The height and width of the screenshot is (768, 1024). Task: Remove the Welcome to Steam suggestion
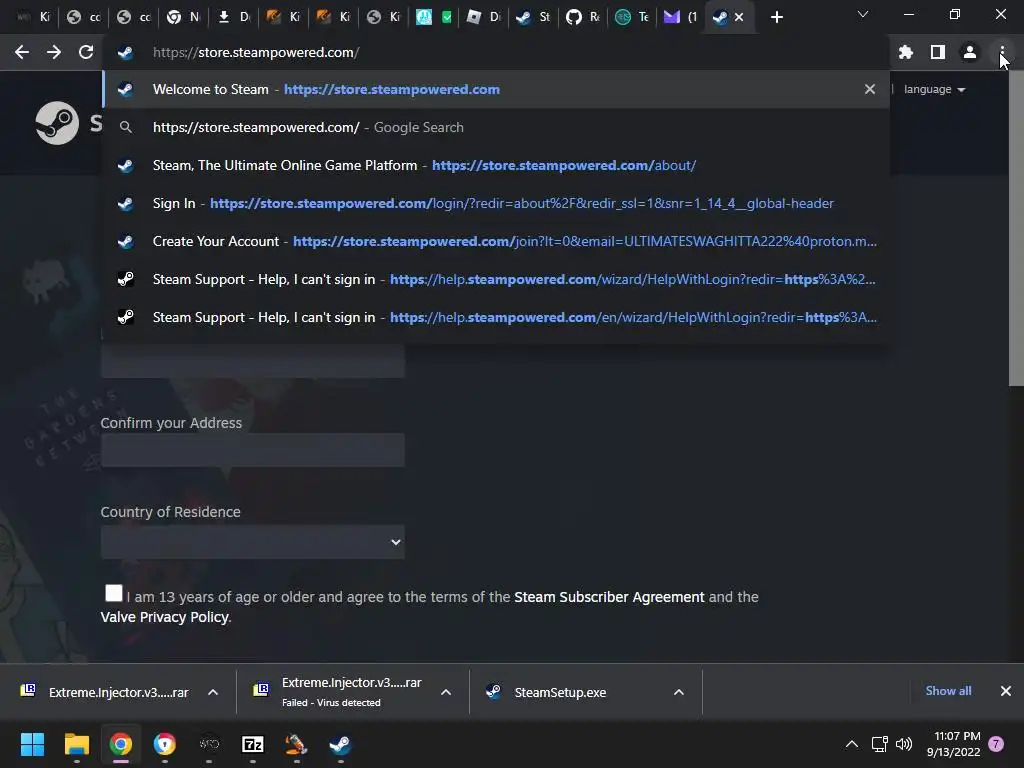click(x=870, y=89)
